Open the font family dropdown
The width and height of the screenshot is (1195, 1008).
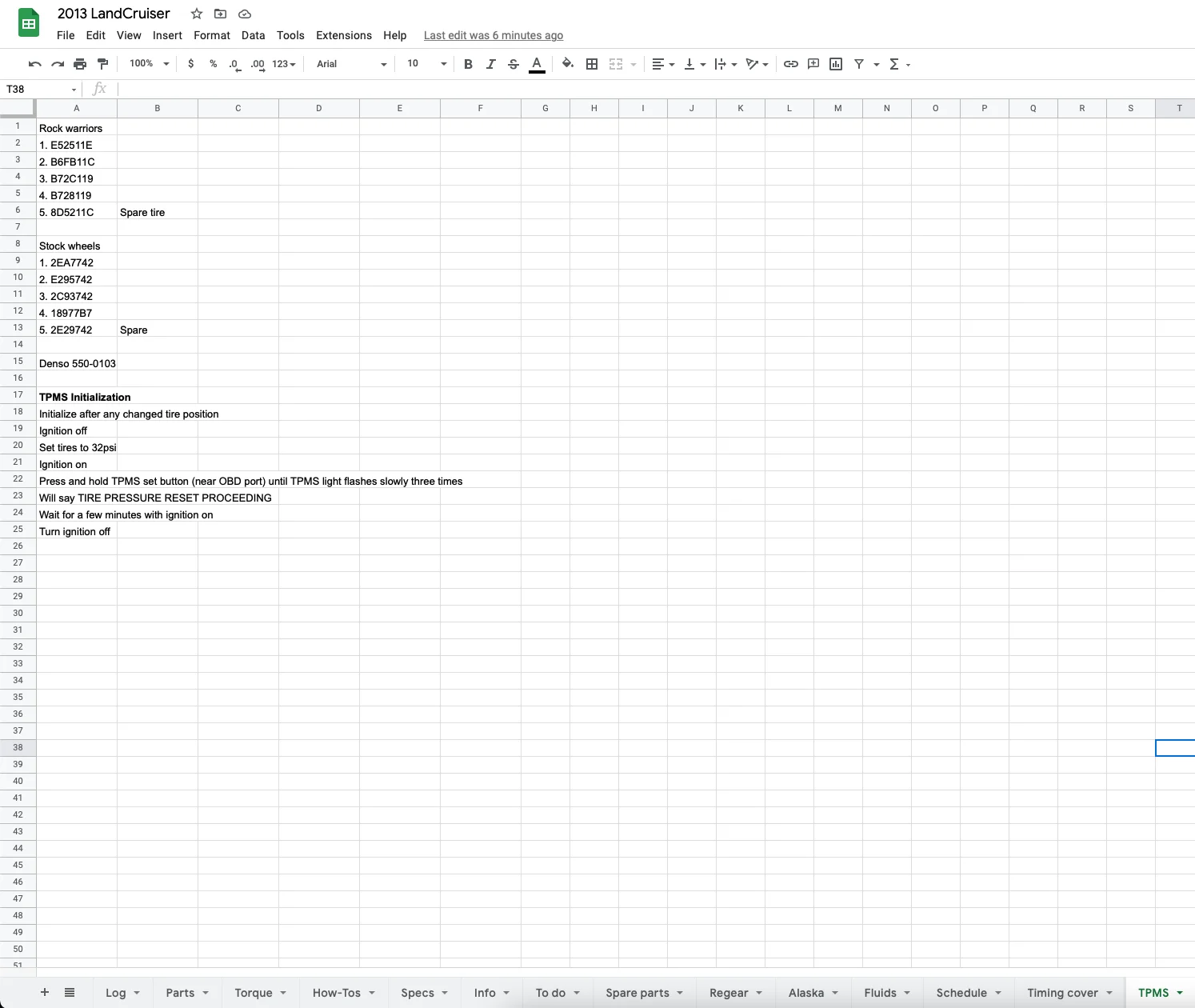point(351,64)
